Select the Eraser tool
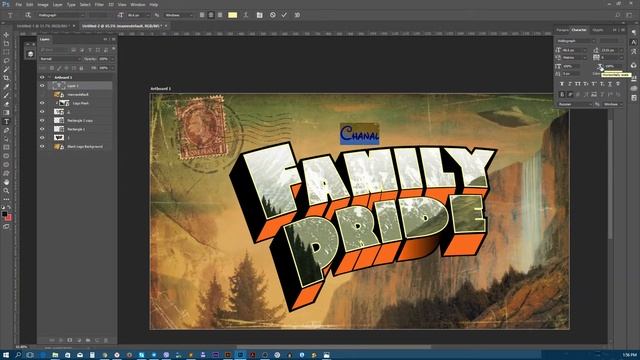640x360 pixels. point(6,104)
